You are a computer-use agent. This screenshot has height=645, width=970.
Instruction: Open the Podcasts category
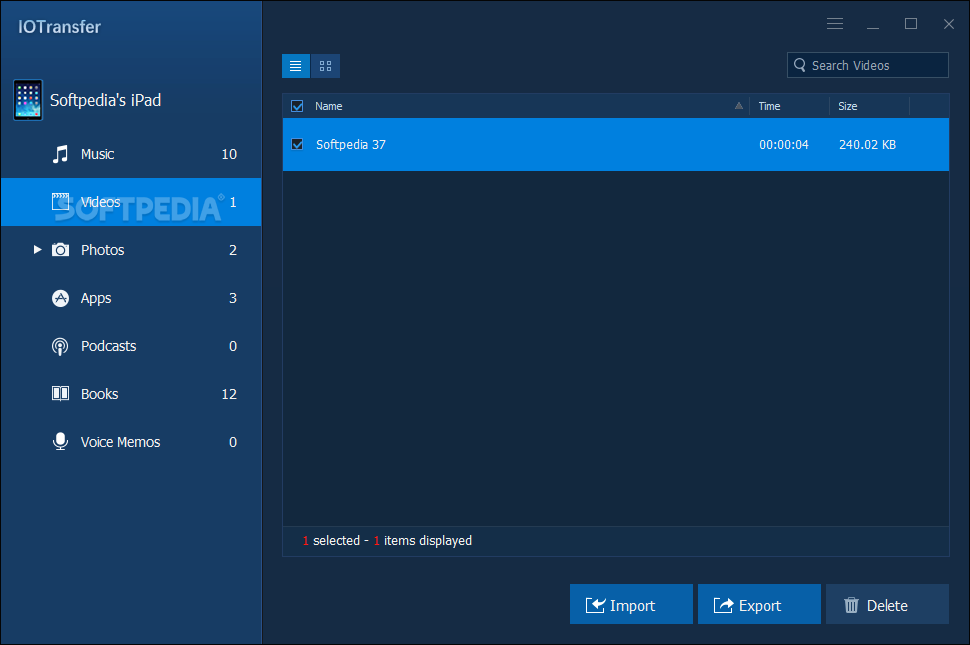(x=131, y=346)
